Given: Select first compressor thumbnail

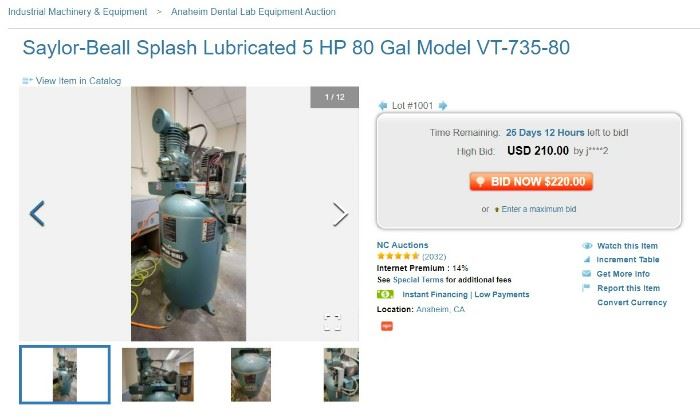Looking at the screenshot, I should (x=65, y=375).
